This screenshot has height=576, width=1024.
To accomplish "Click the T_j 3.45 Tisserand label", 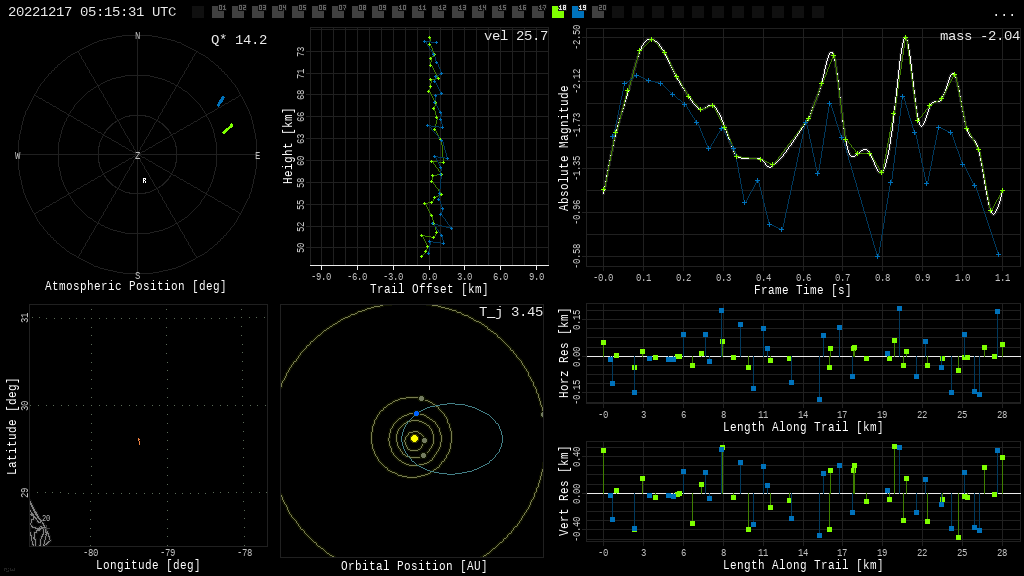I will coord(510,312).
